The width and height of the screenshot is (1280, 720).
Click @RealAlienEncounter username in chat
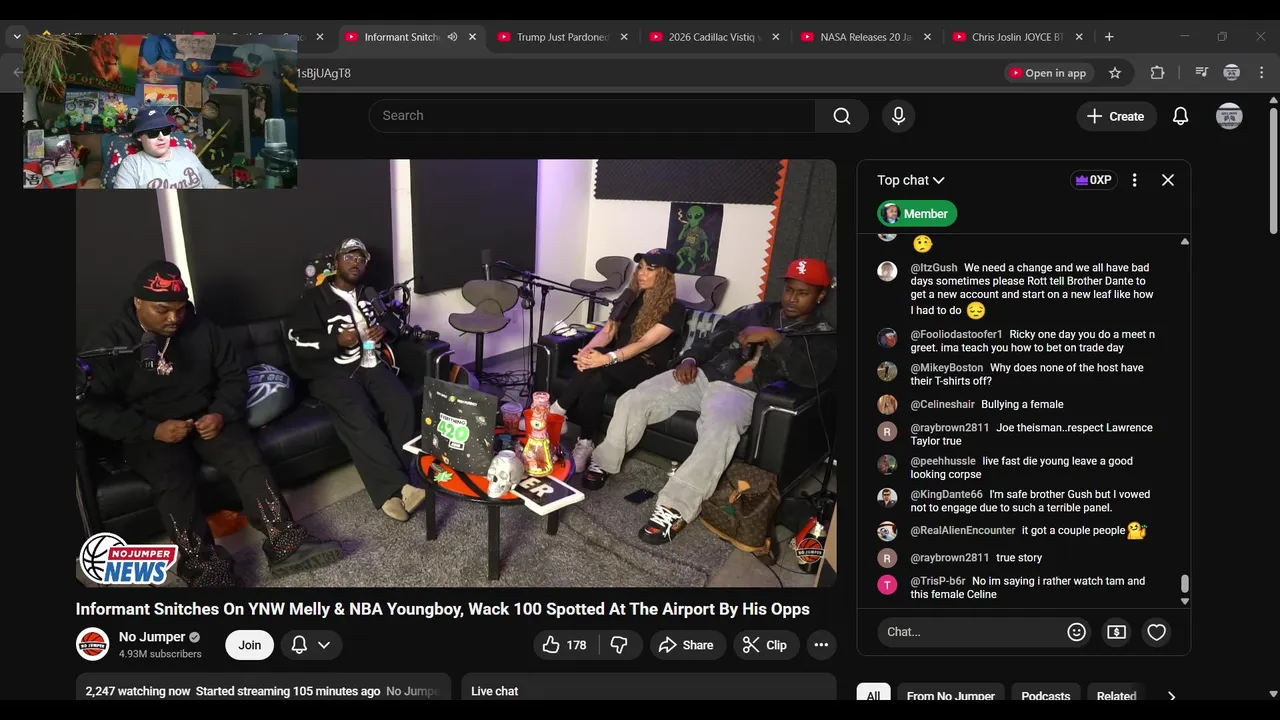click(x=962, y=531)
